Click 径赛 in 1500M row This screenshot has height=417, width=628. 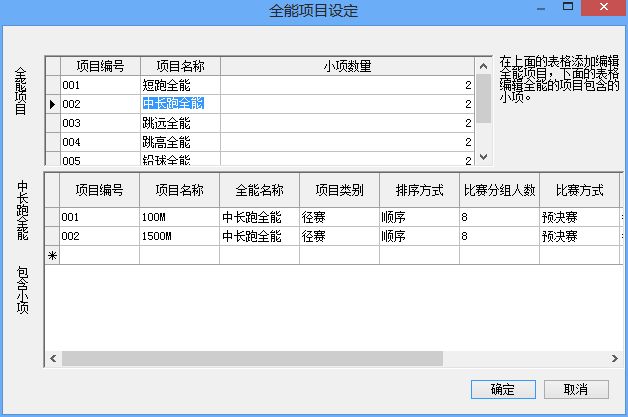click(340, 236)
